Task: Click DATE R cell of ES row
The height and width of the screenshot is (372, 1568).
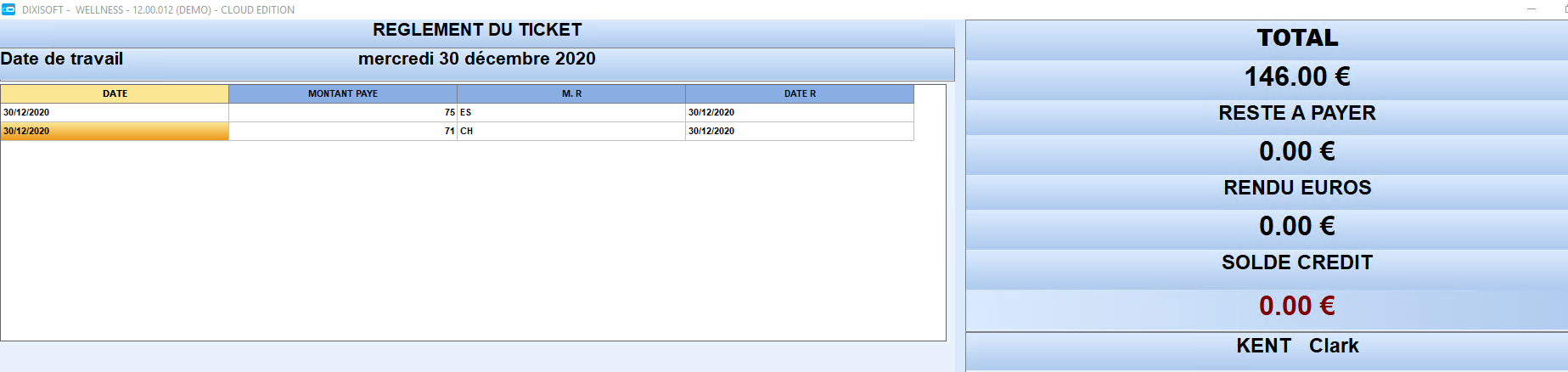Action: tap(800, 112)
